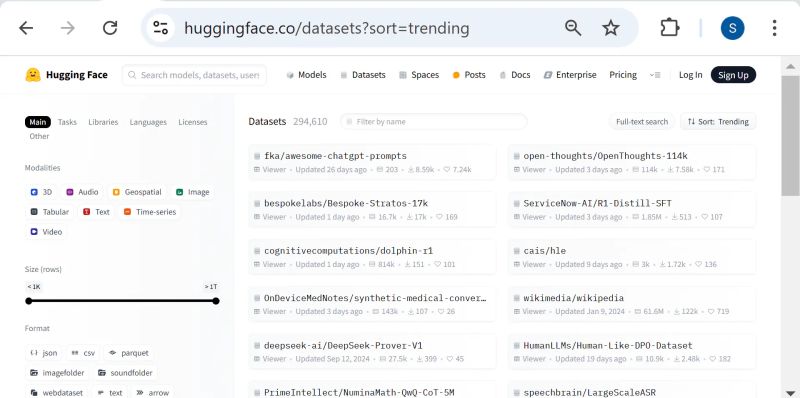The height and width of the screenshot is (398, 800).
Task: Open Posts in the navigation bar
Action: [x=469, y=75]
